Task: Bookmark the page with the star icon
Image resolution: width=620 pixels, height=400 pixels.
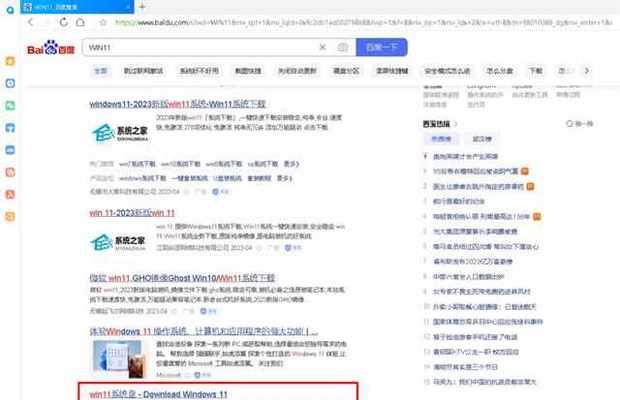Action: [x=103, y=23]
